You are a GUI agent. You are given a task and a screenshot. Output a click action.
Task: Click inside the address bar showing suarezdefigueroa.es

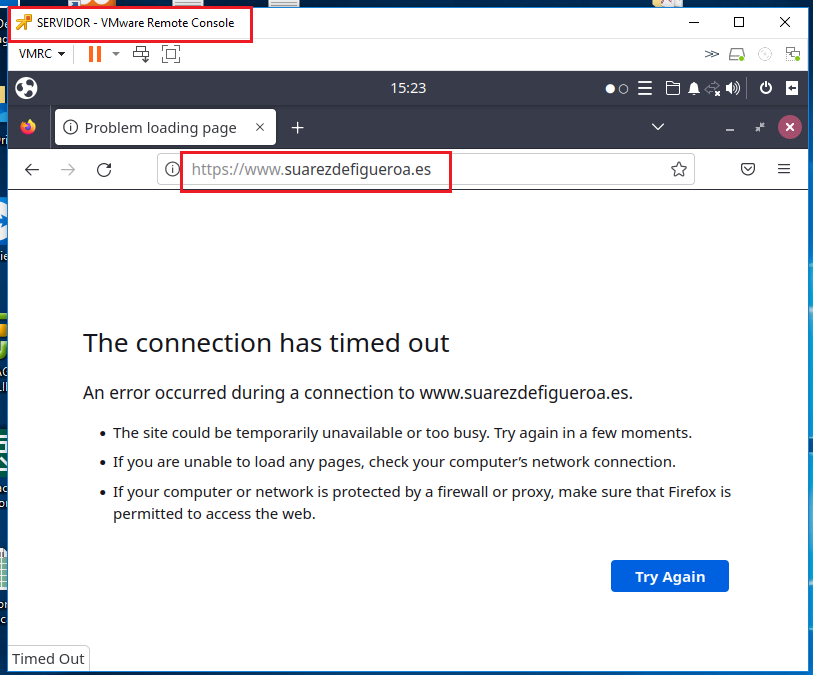point(315,169)
